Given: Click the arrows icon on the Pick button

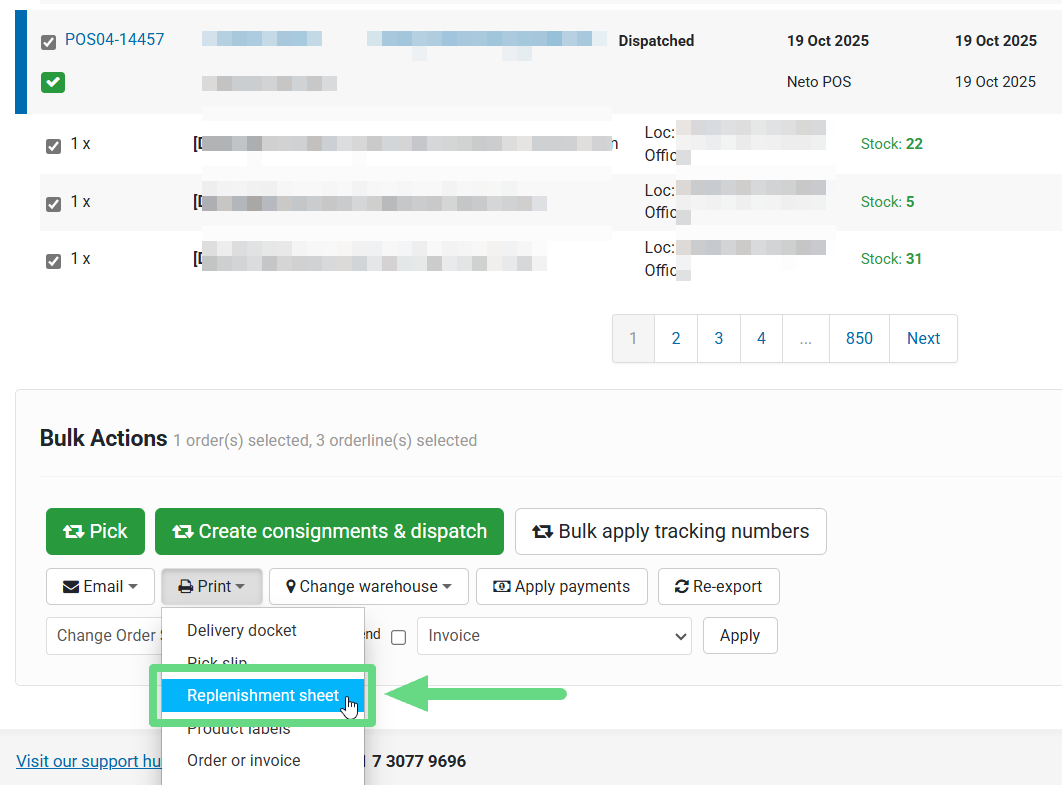Looking at the screenshot, I should [74, 532].
